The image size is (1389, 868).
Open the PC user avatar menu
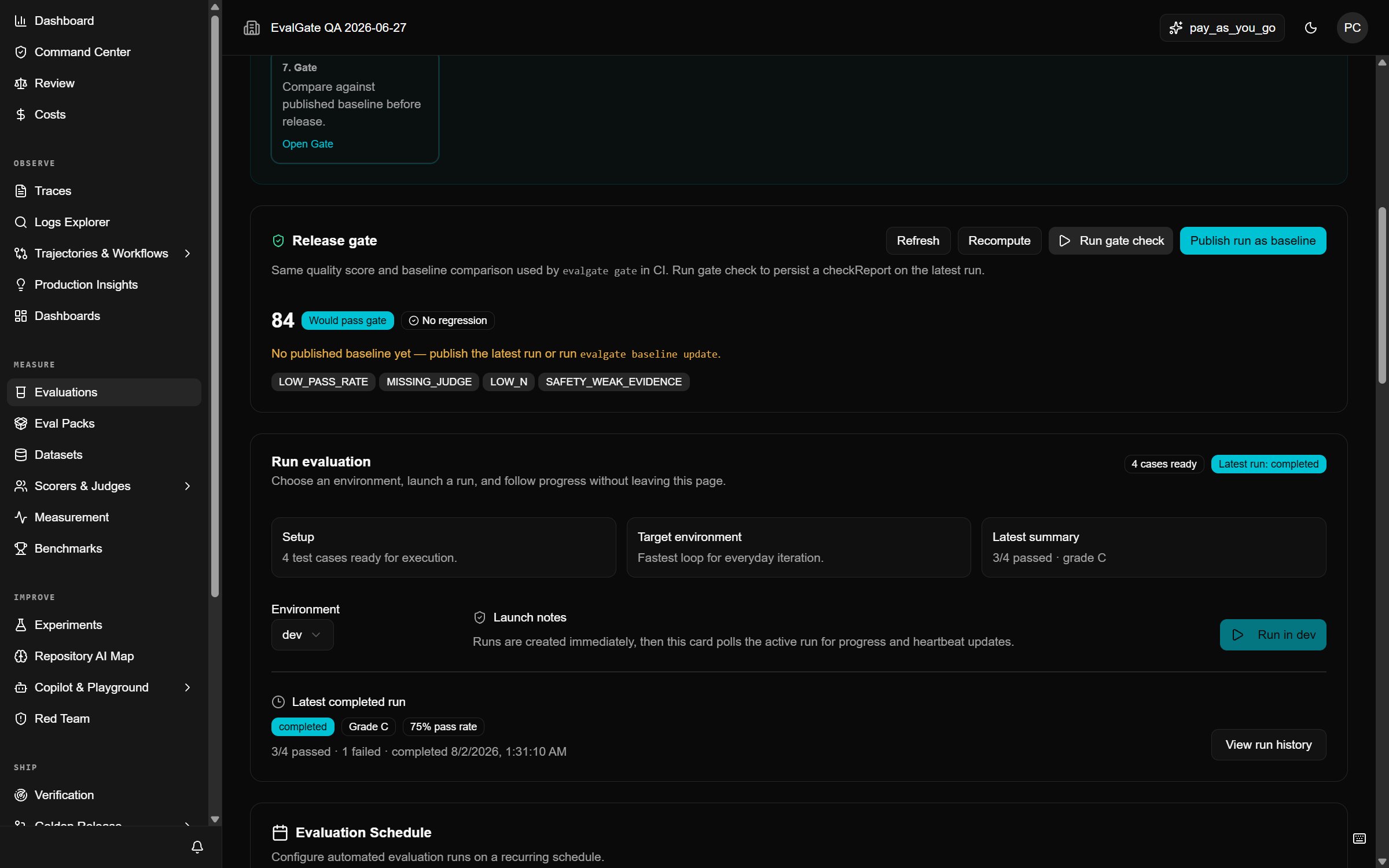pyautogui.click(x=1353, y=28)
